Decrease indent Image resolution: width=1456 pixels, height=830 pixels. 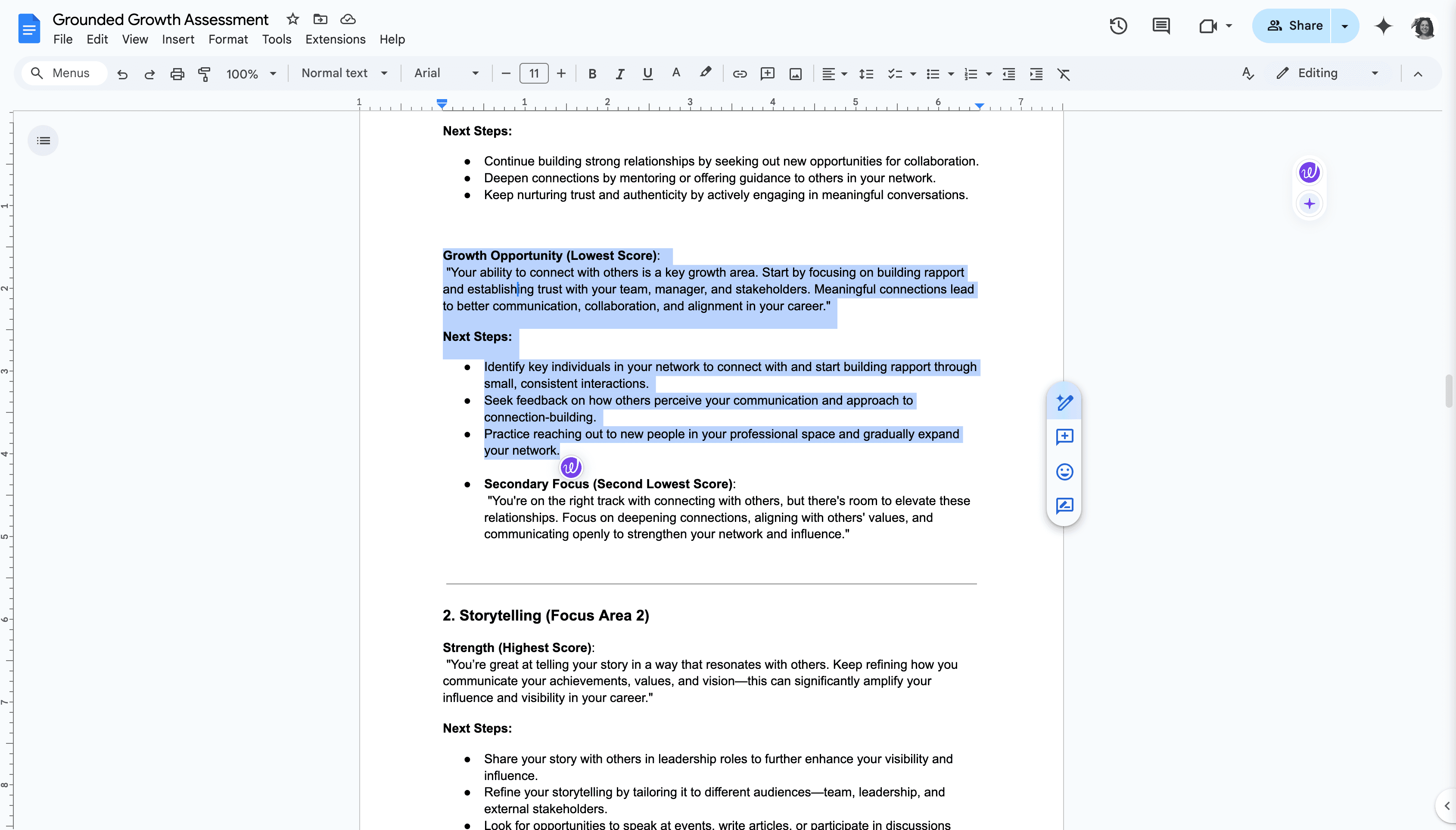coord(1008,74)
